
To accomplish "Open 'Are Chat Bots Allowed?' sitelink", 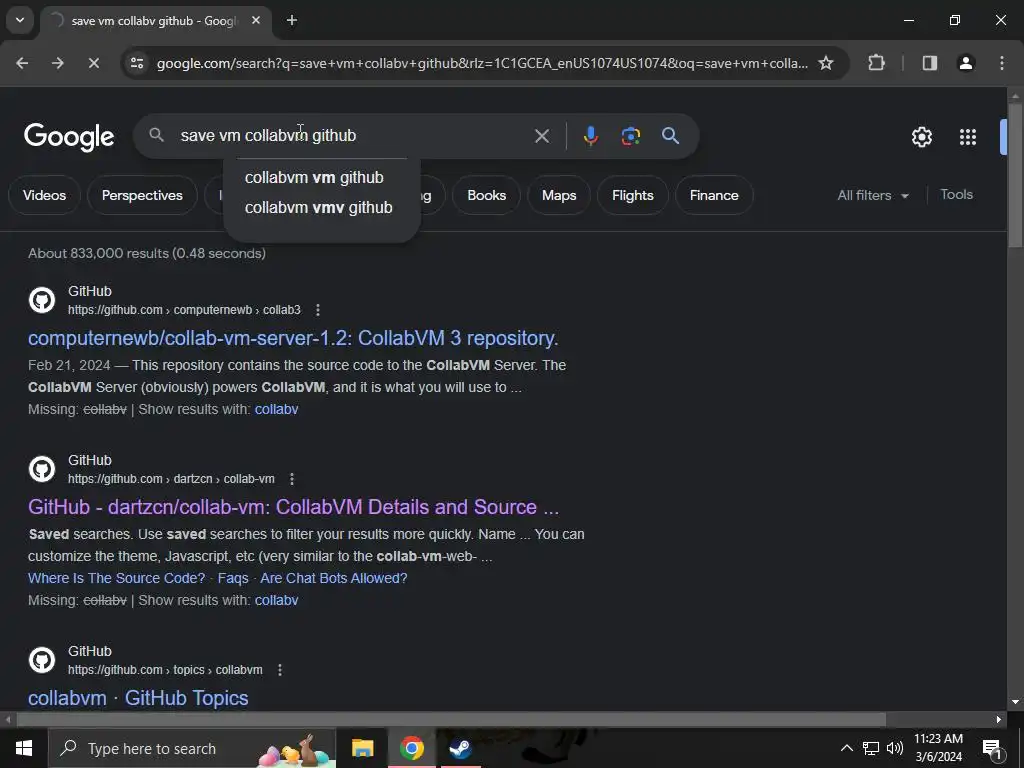I will [334, 578].
